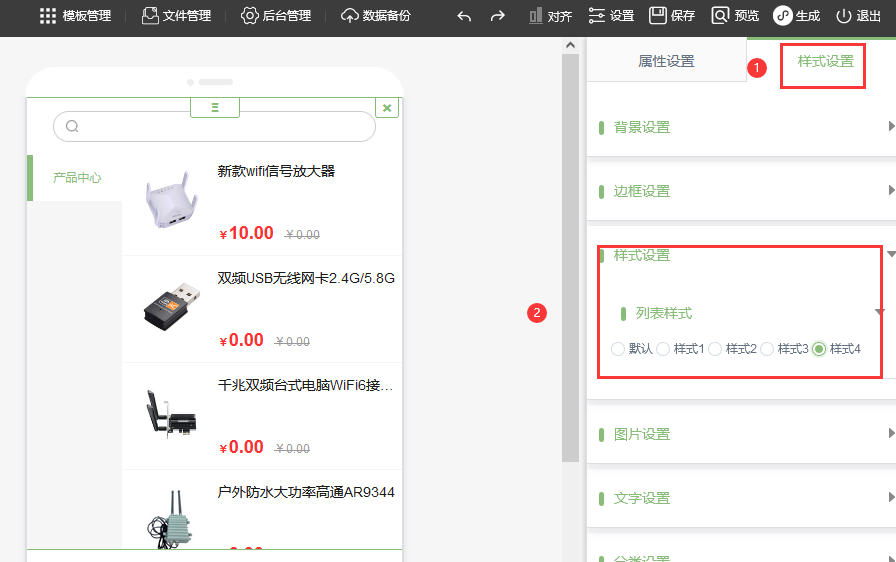
Task: Click the 生成 generate button
Action: pos(797,16)
